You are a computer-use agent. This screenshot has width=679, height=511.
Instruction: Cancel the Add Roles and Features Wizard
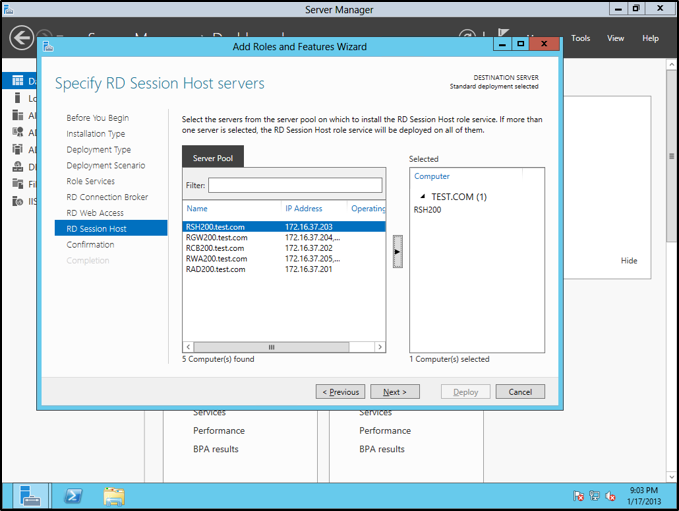520,392
